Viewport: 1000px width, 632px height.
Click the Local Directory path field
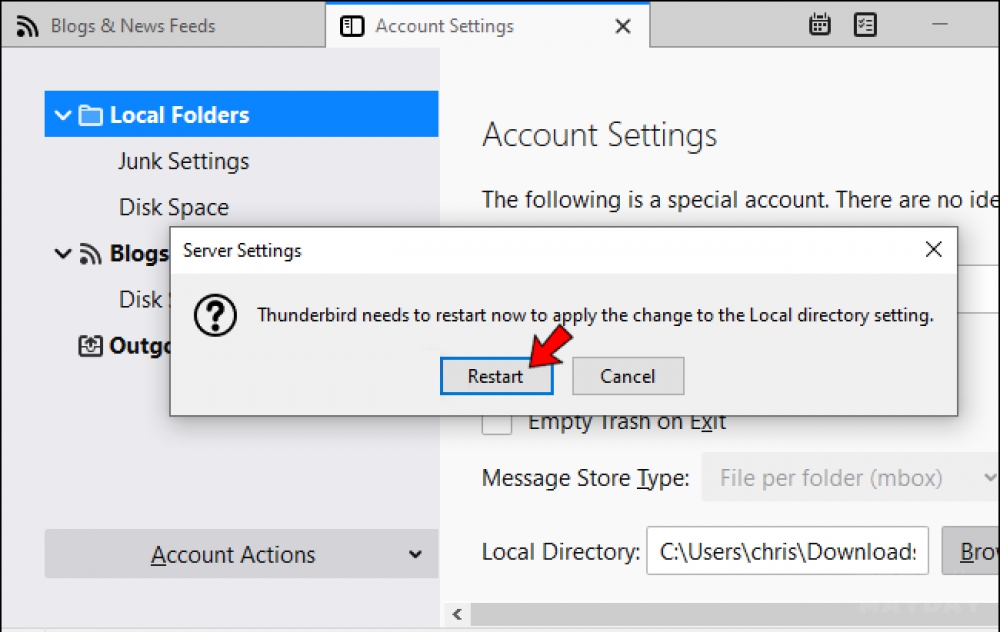[787, 551]
